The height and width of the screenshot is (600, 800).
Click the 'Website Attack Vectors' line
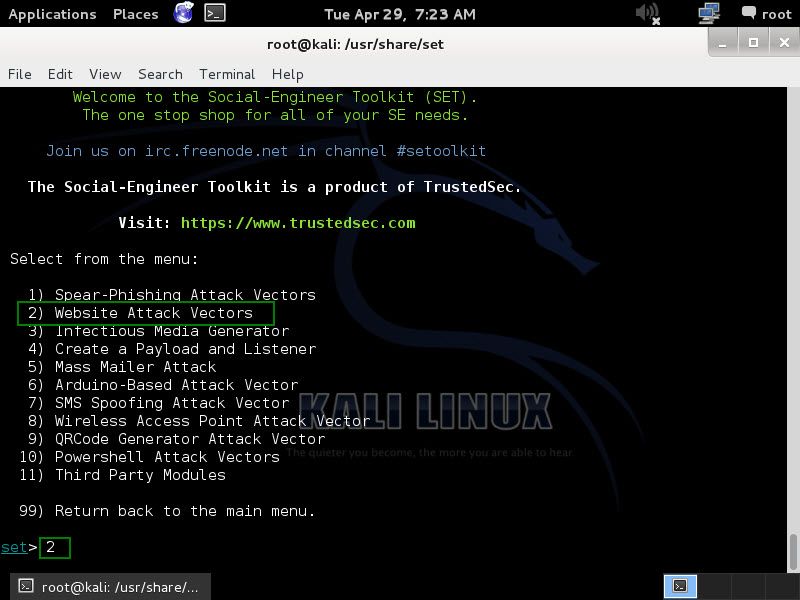[x=140, y=313]
